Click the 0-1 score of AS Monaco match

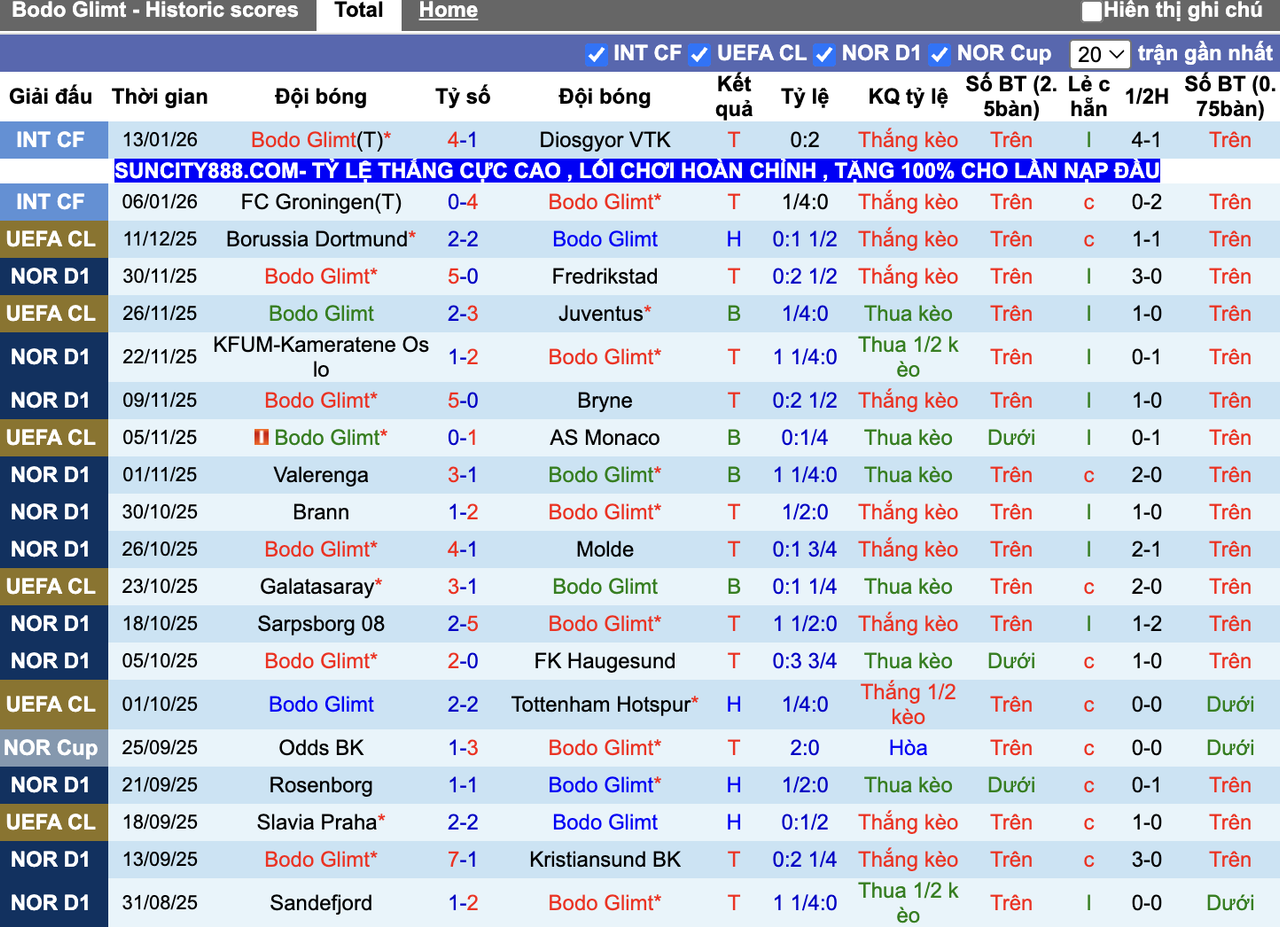[x=462, y=438]
